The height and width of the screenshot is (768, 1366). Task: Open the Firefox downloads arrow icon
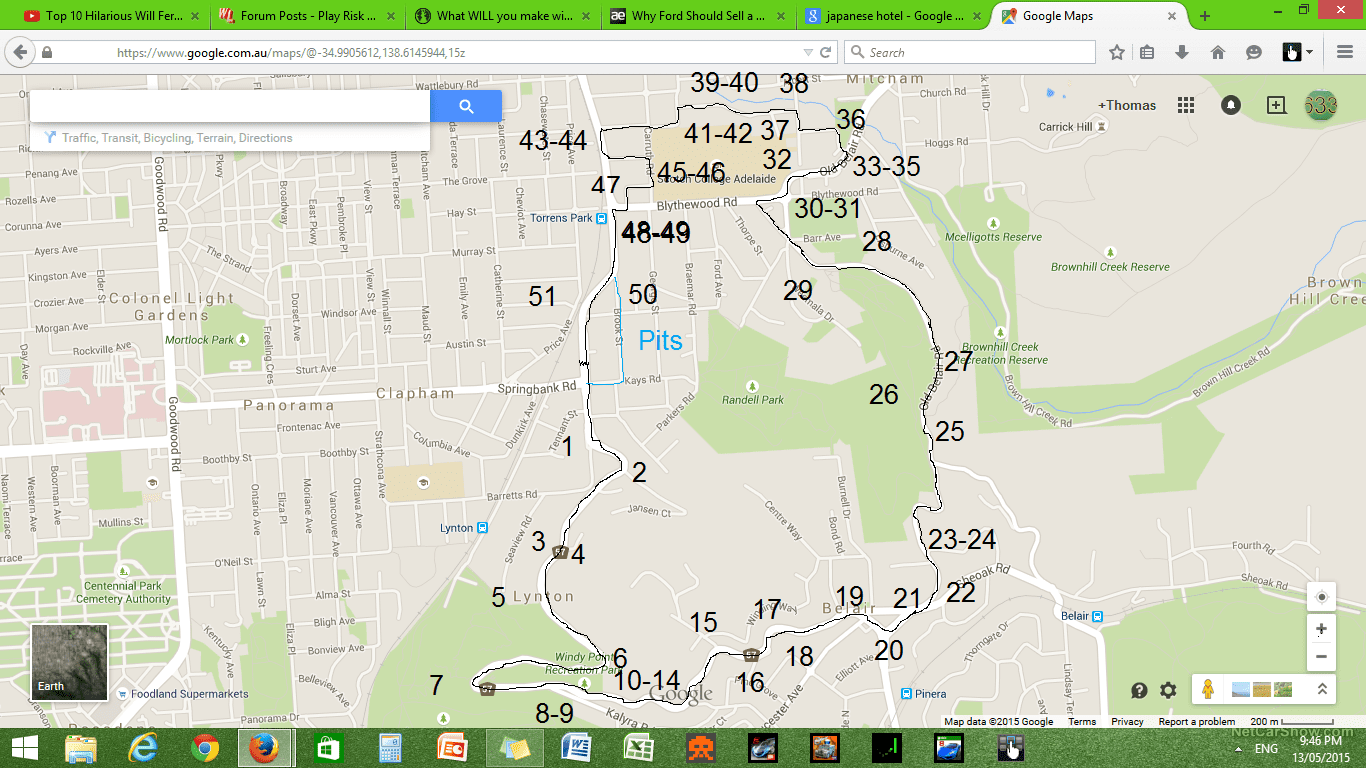[x=1182, y=53]
